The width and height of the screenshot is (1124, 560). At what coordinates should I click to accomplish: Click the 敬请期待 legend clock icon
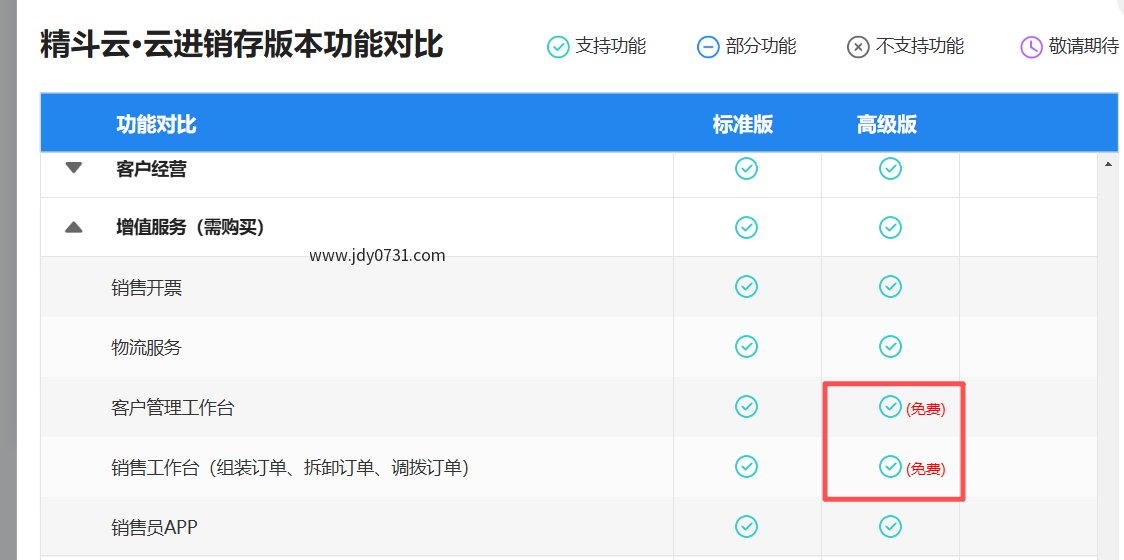(1031, 47)
